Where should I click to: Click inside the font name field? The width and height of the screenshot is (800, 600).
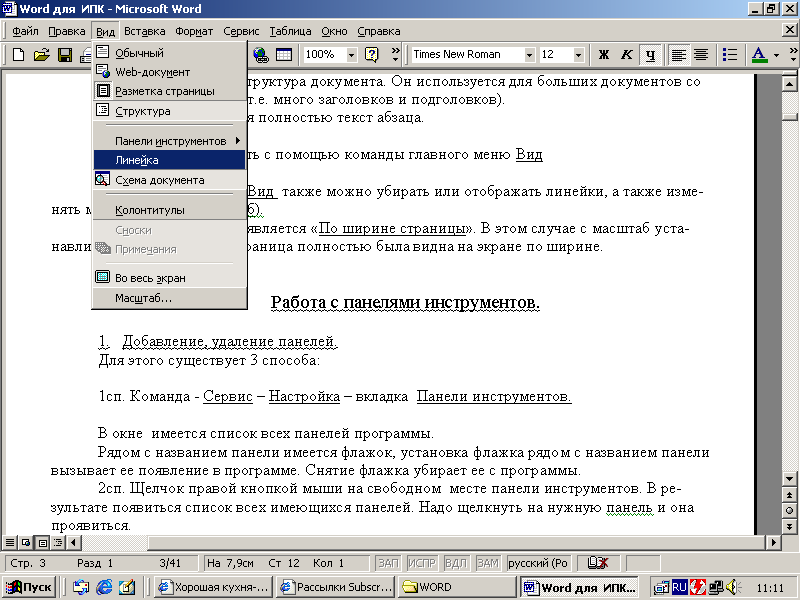pyautogui.click(x=467, y=54)
